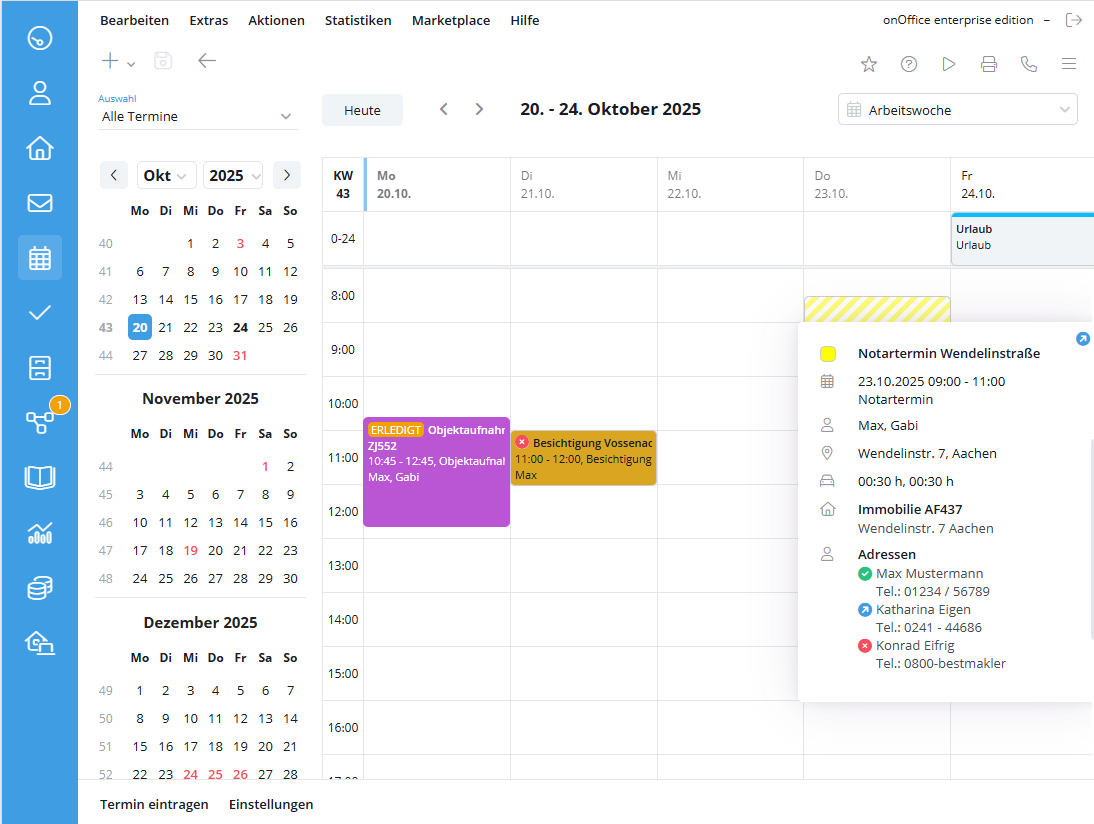Open the print function via printer icon
1094x824 pixels.
click(989, 63)
